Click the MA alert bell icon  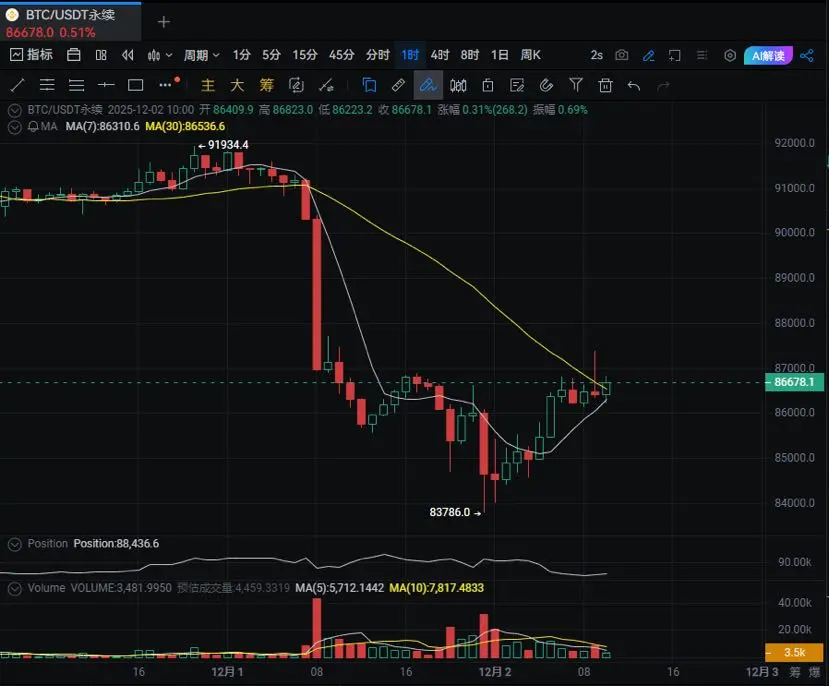pyautogui.click(x=33, y=126)
